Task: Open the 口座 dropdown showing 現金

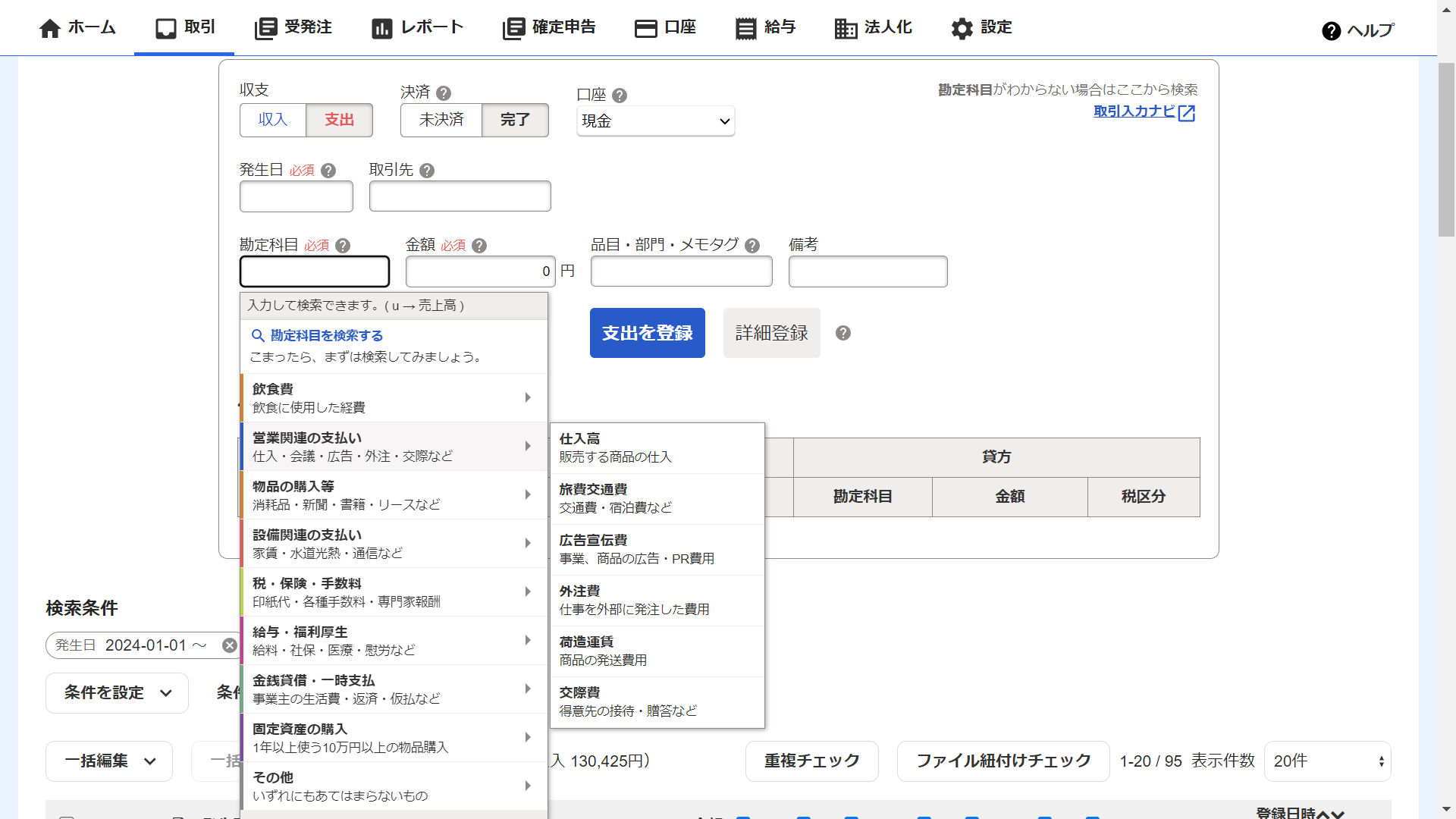Action: (x=655, y=121)
